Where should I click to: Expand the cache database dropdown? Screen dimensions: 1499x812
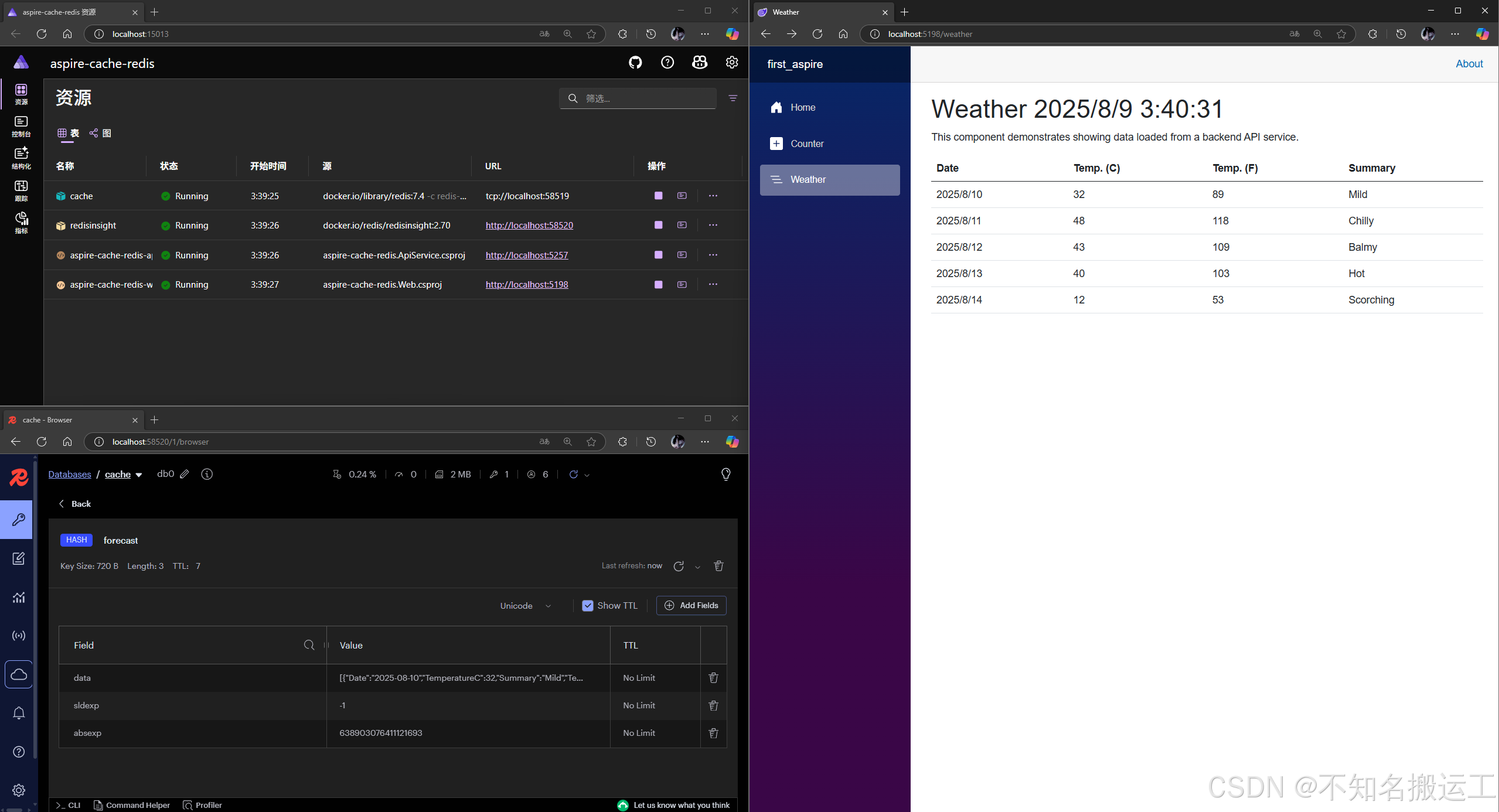139,475
